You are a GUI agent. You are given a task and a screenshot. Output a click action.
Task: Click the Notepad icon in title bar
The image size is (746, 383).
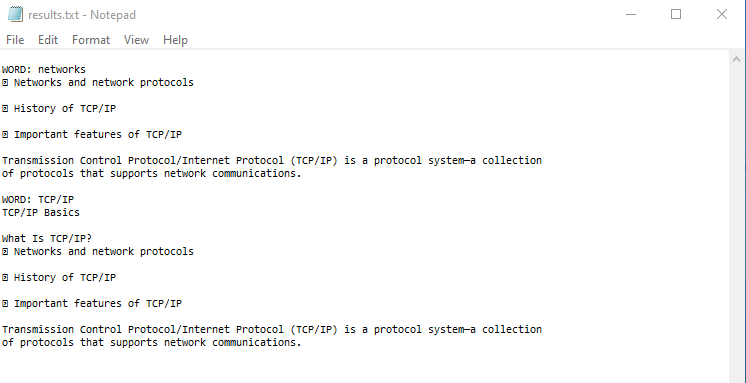coord(15,15)
